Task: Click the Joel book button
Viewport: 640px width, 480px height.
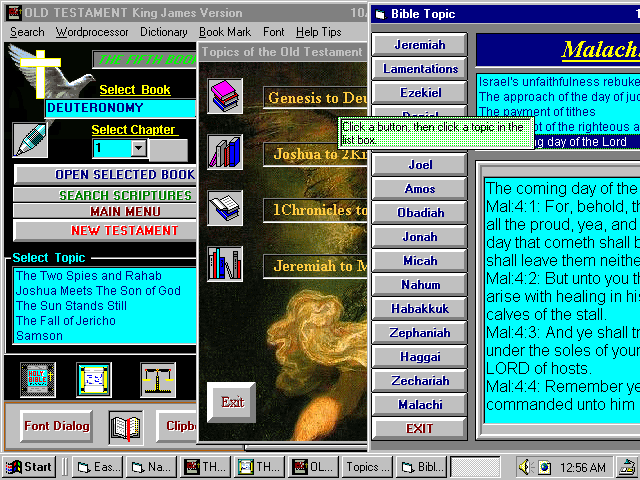Action: point(420,164)
